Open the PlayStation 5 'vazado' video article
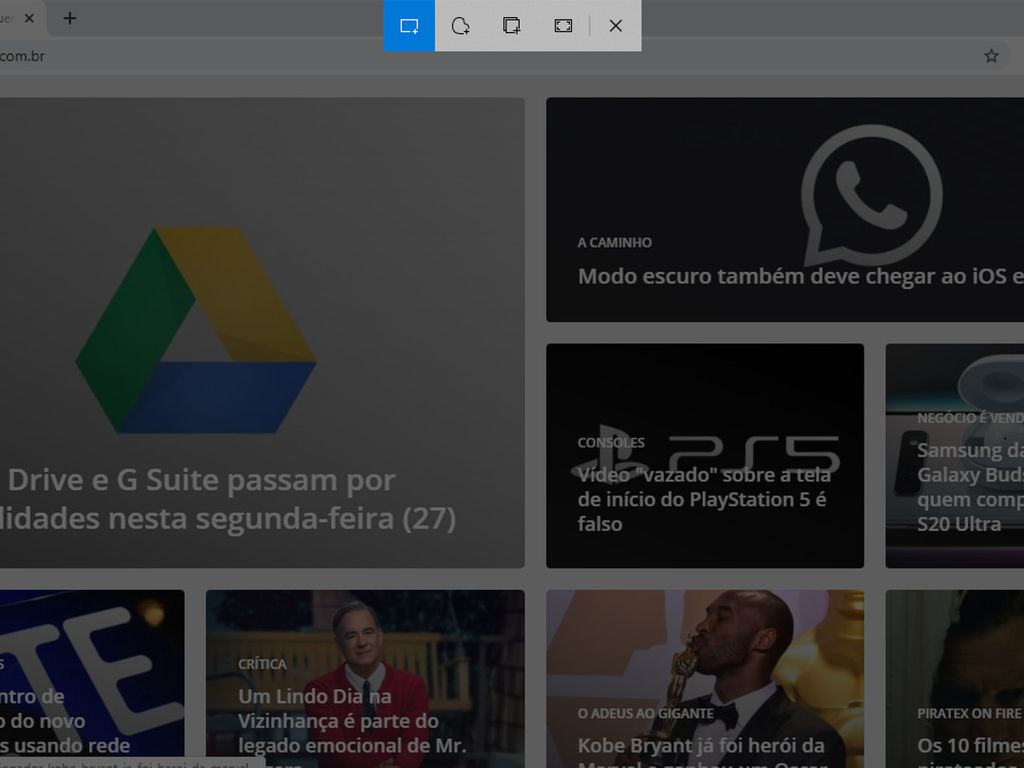 coord(705,456)
